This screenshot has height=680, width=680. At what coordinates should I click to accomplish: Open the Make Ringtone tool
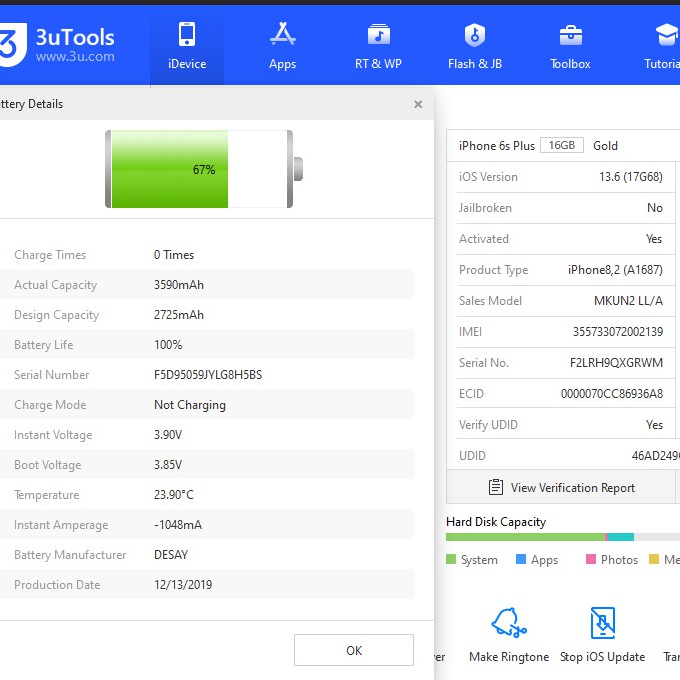509,635
